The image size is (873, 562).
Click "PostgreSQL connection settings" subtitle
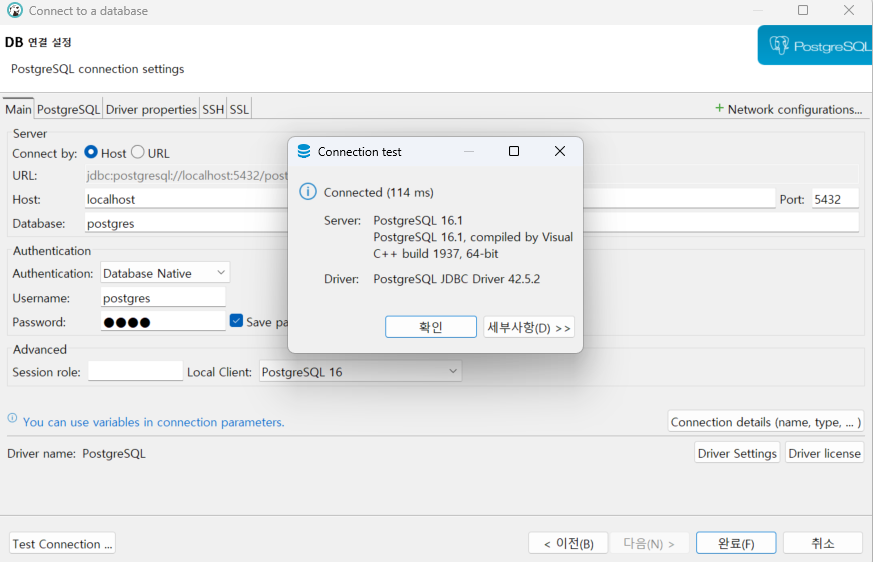(x=97, y=69)
